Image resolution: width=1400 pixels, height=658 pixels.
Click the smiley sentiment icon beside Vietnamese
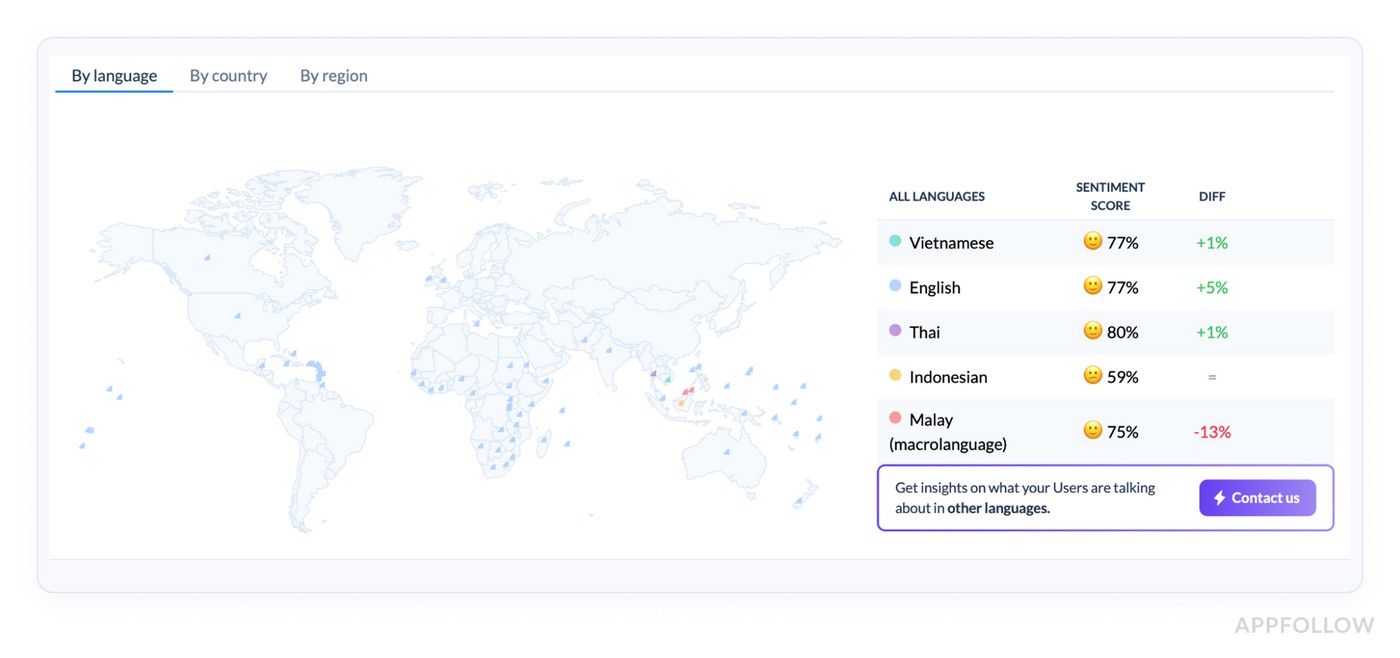click(1092, 241)
